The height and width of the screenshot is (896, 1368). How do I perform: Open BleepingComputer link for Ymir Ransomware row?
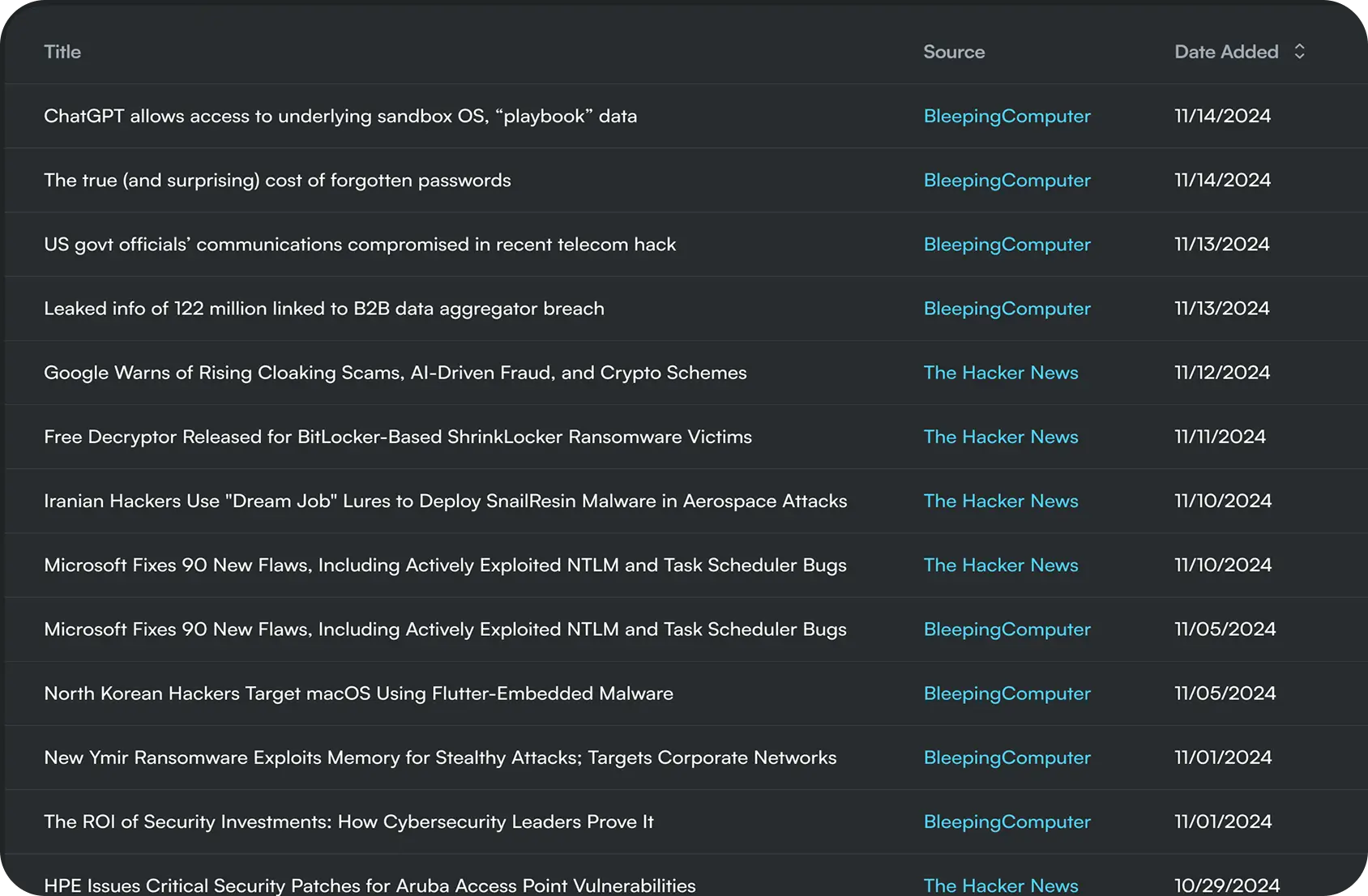(x=1007, y=757)
